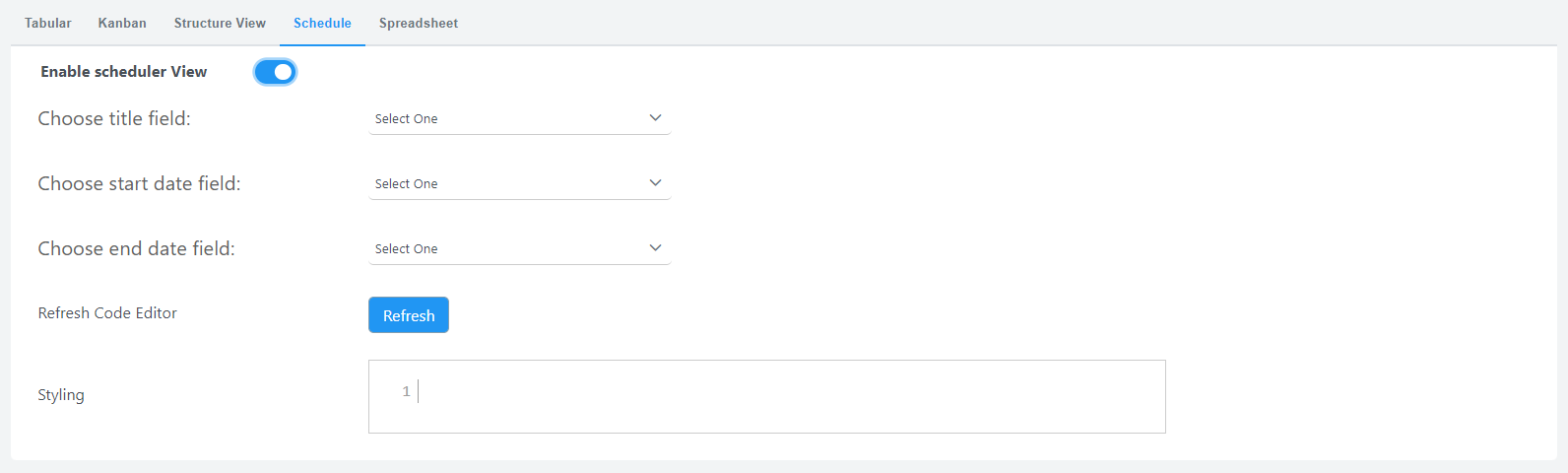Image resolution: width=1568 pixels, height=473 pixels.
Task: Go to the Structure View tab
Action: click(220, 23)
